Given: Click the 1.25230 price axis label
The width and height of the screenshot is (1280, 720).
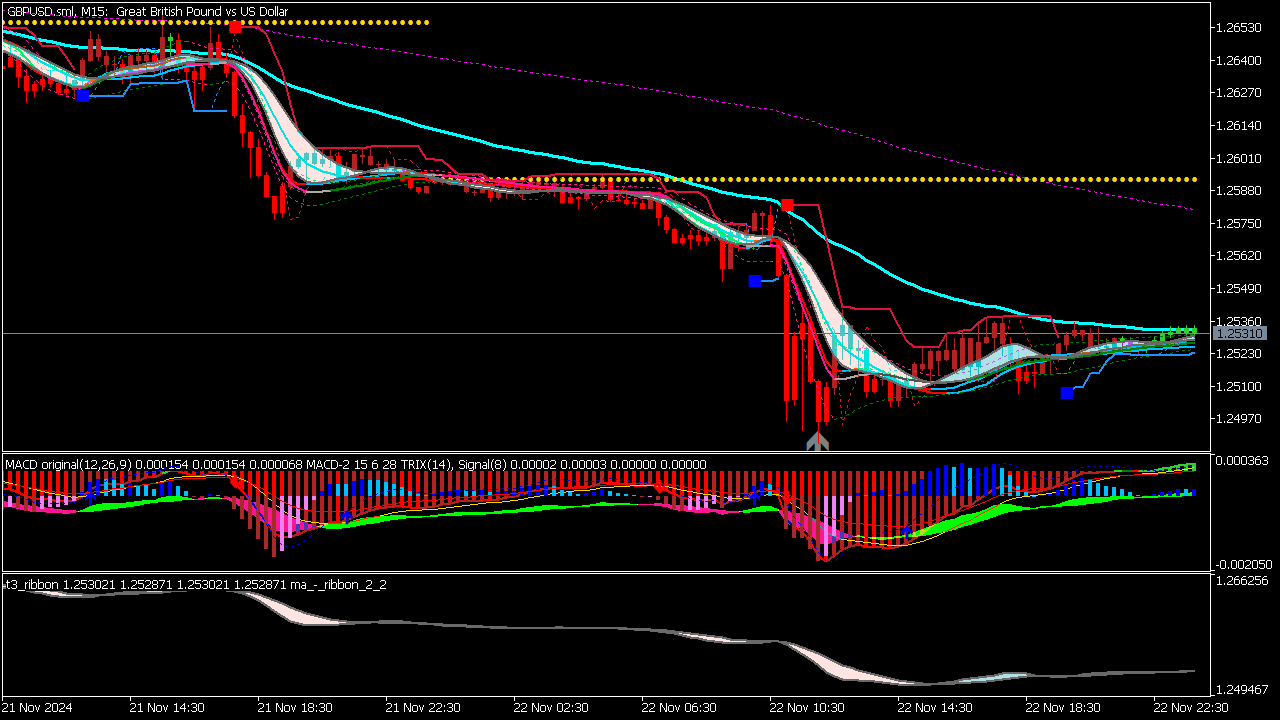Looking at the screenshot, I should click(1237, 353).
